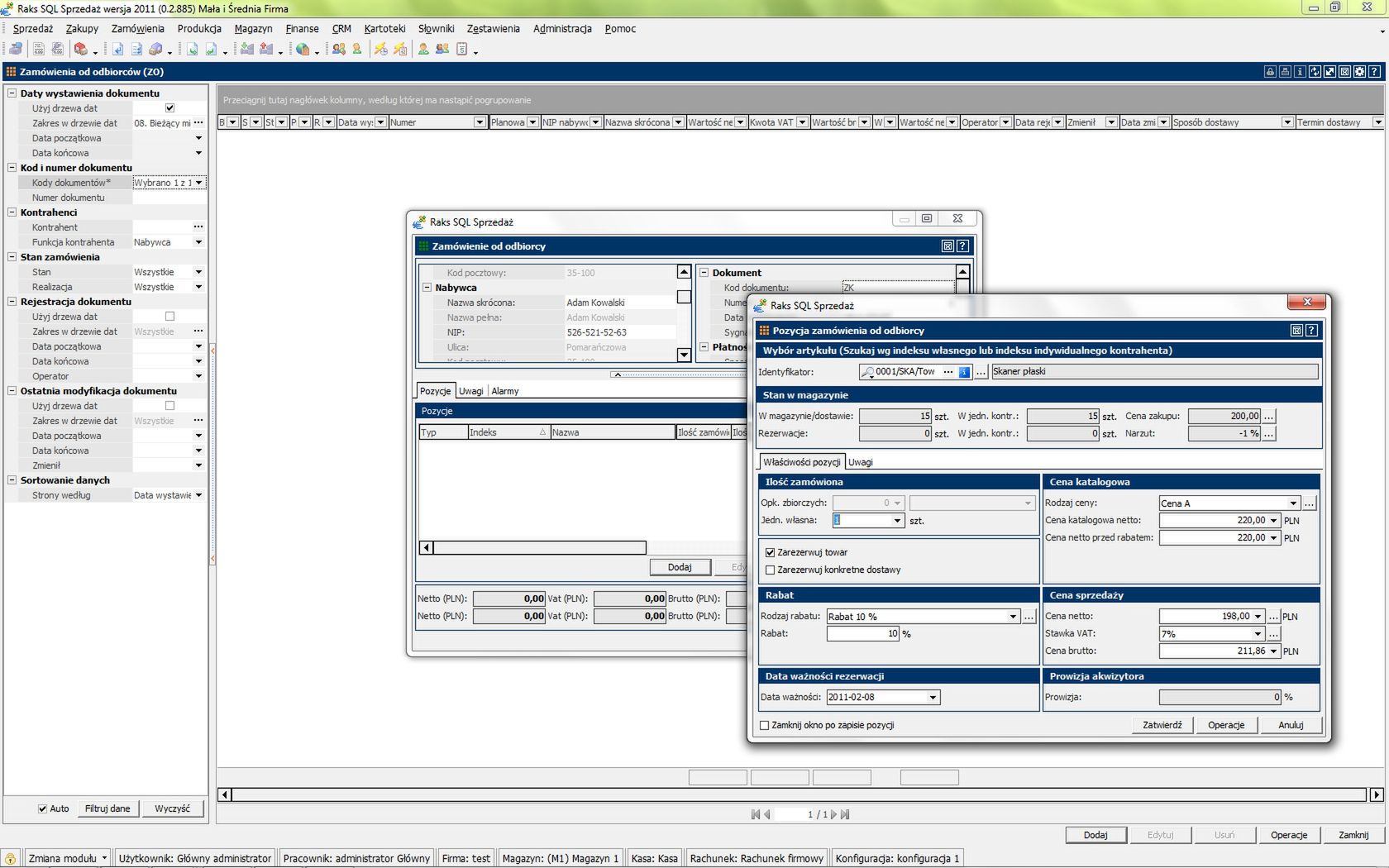
Task: Open Rodzaj ceny dropdown showing Cena A
Action: click(1293, 503)
